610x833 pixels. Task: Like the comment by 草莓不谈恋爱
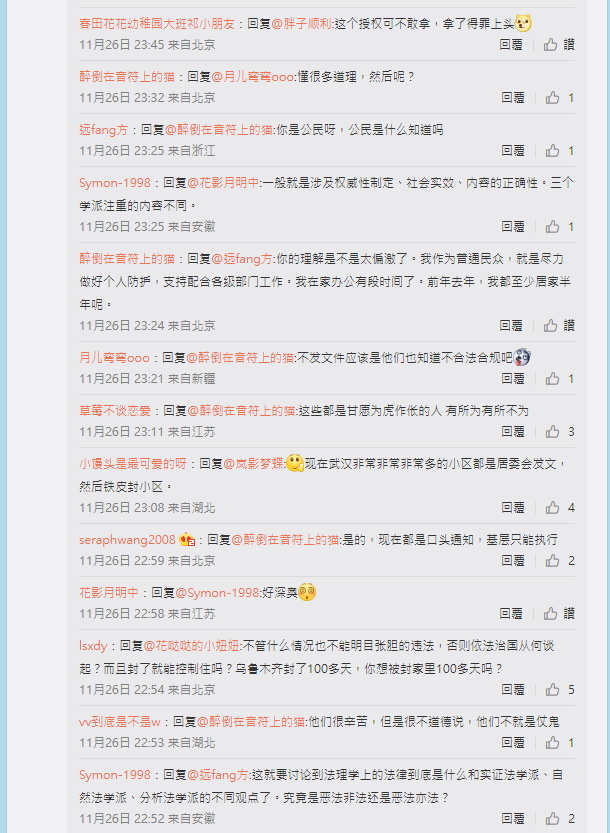click(x=552, y=431)
